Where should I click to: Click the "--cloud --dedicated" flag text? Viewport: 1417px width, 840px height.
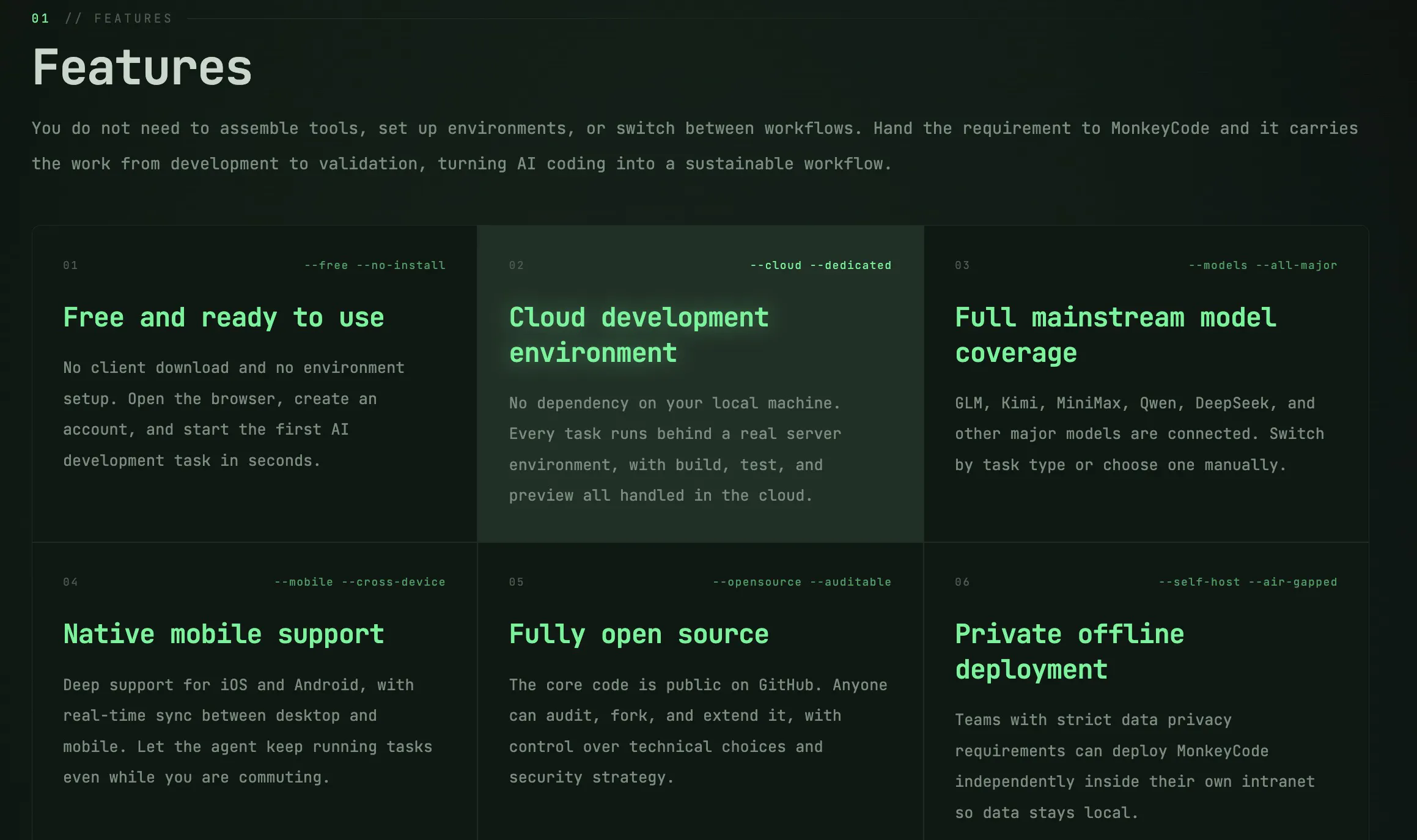(x=820, y=265)
